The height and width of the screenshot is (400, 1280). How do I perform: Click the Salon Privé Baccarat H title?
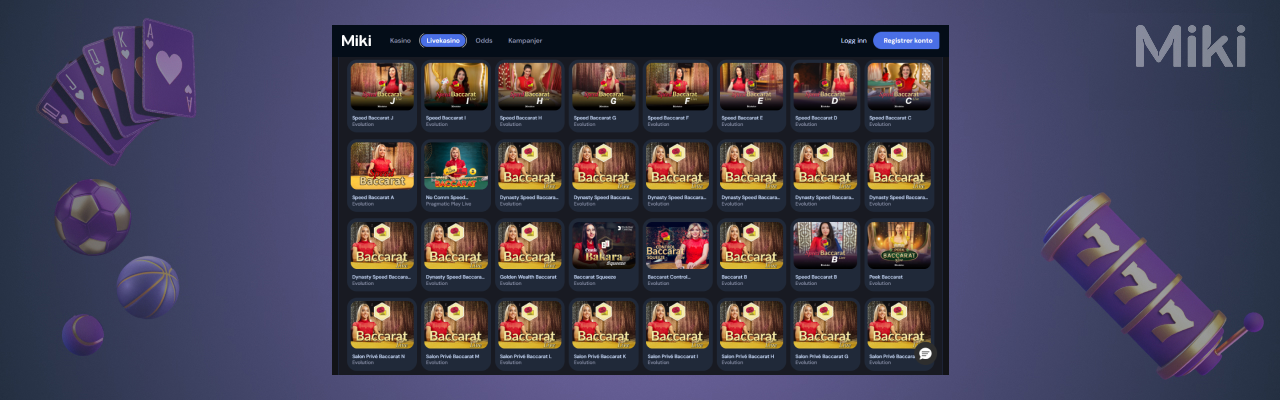click(x=748, y=356)
